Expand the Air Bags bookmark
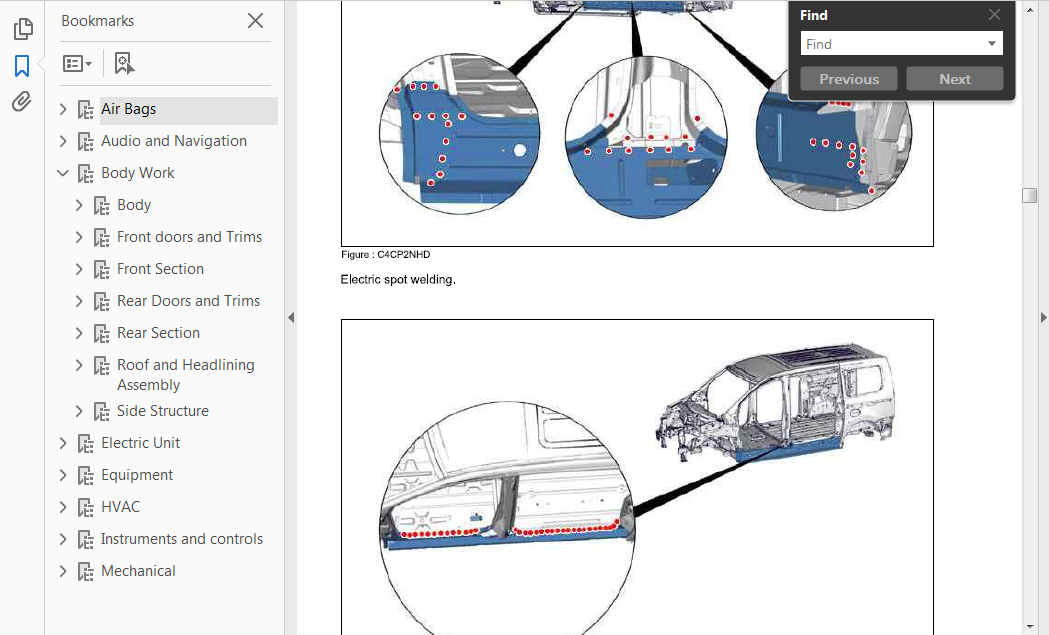Image resolution: width=1049 pixels, height=635 pixels. [63, 109]
